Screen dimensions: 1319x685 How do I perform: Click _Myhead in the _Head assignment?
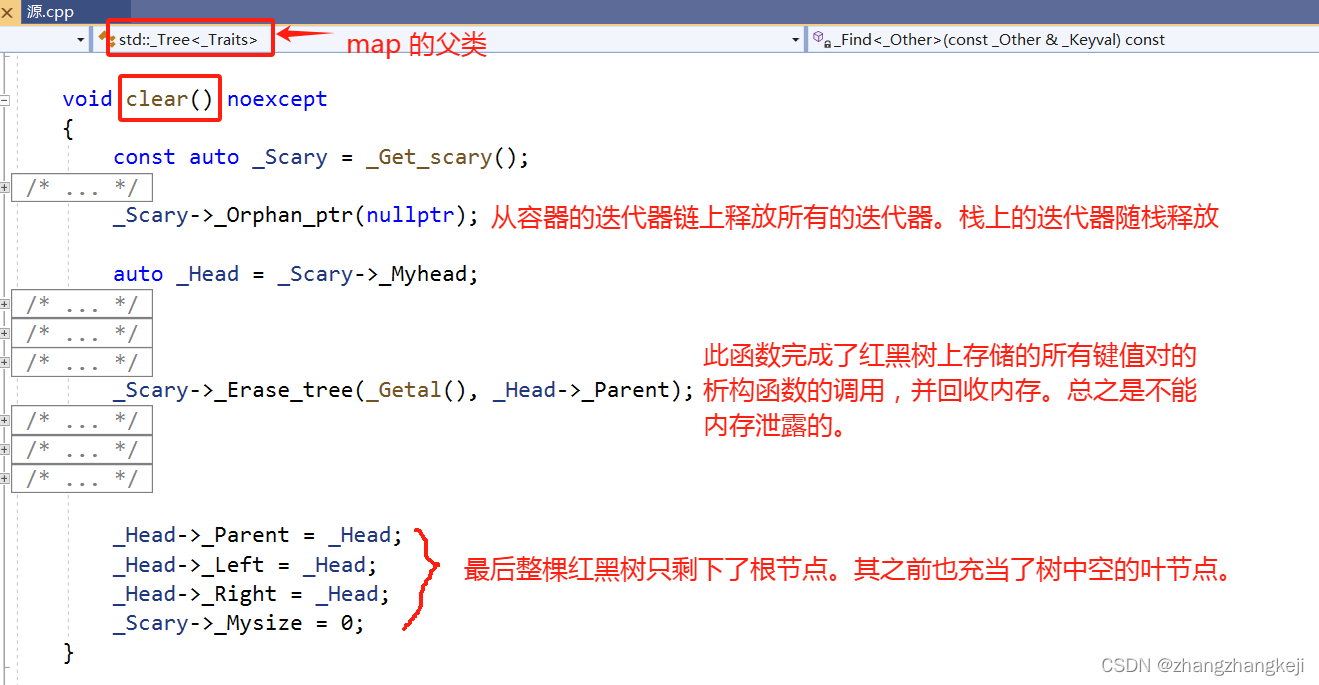(423, 274)
